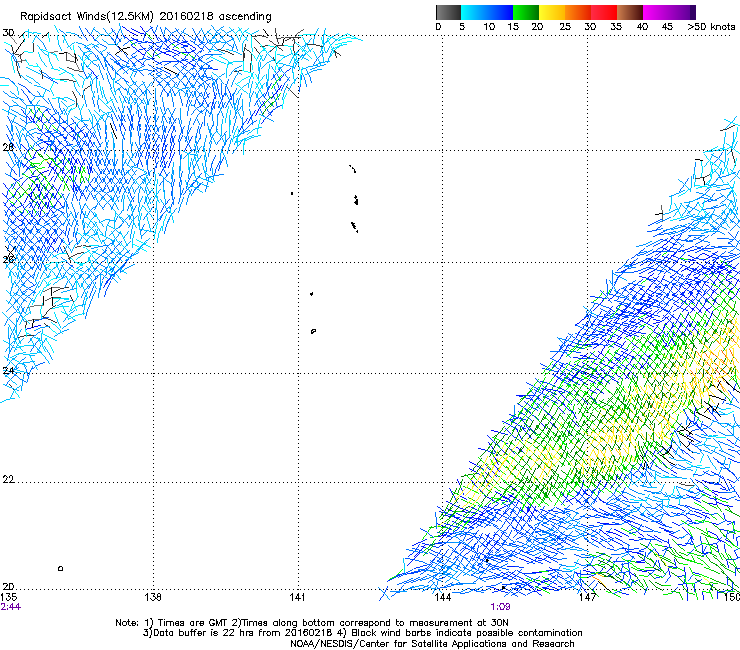Click the legend tick label 25
This screenshot has height=650, width=740.
(x=565, y=27)
